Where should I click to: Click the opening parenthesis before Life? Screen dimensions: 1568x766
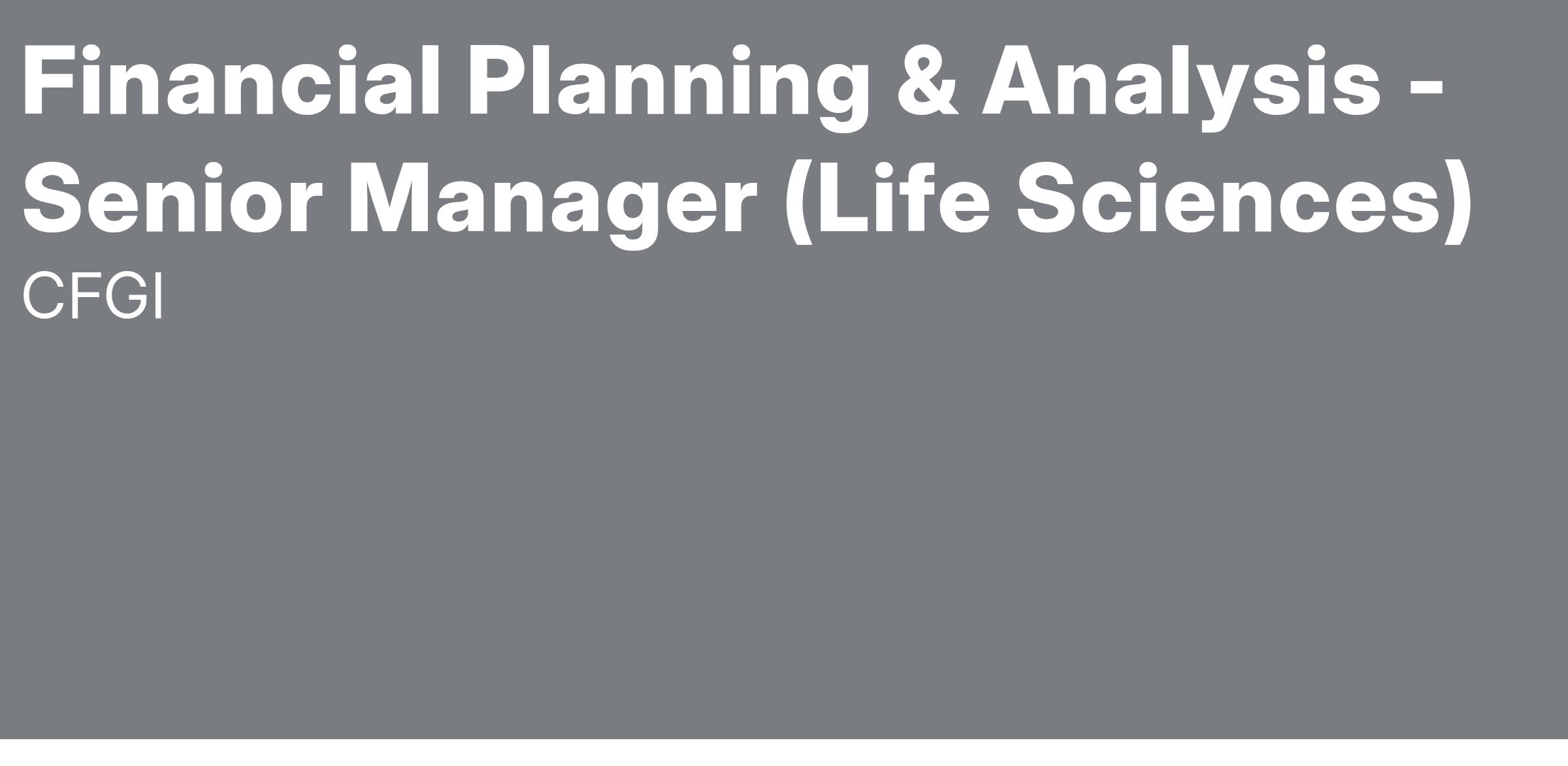[799, 203]
